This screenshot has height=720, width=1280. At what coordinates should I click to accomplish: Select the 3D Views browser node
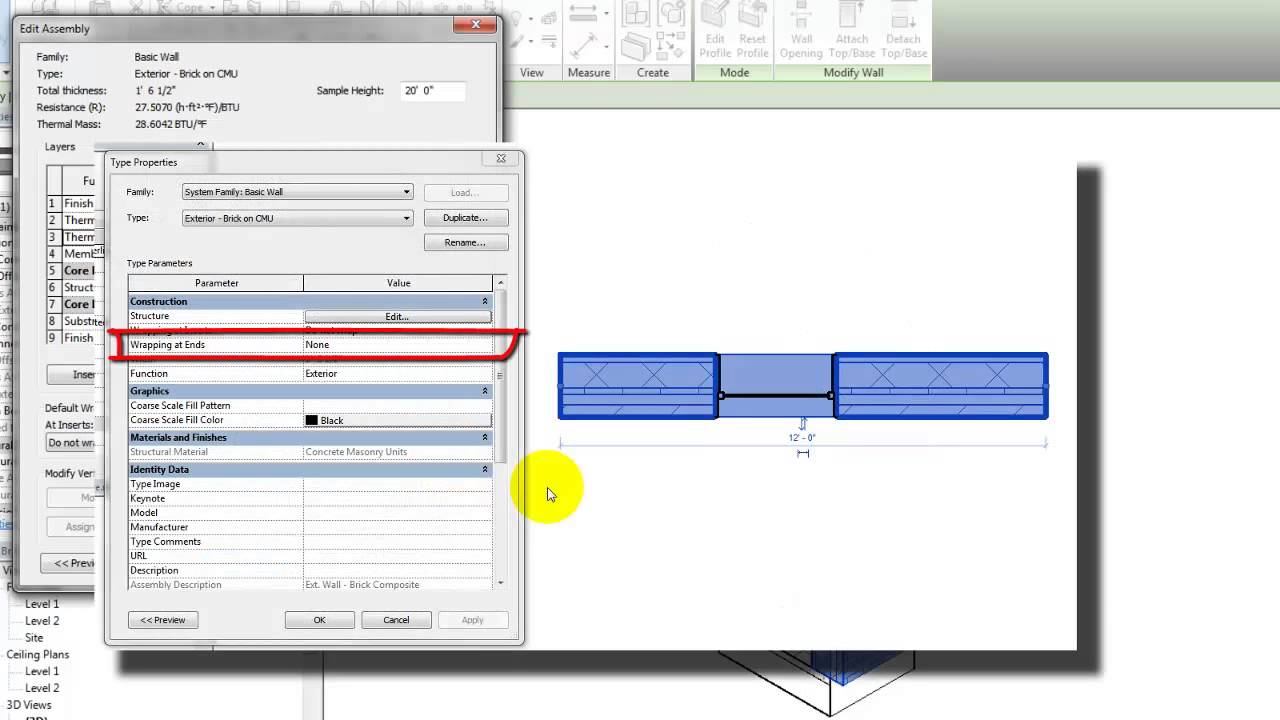coord(29,705)
